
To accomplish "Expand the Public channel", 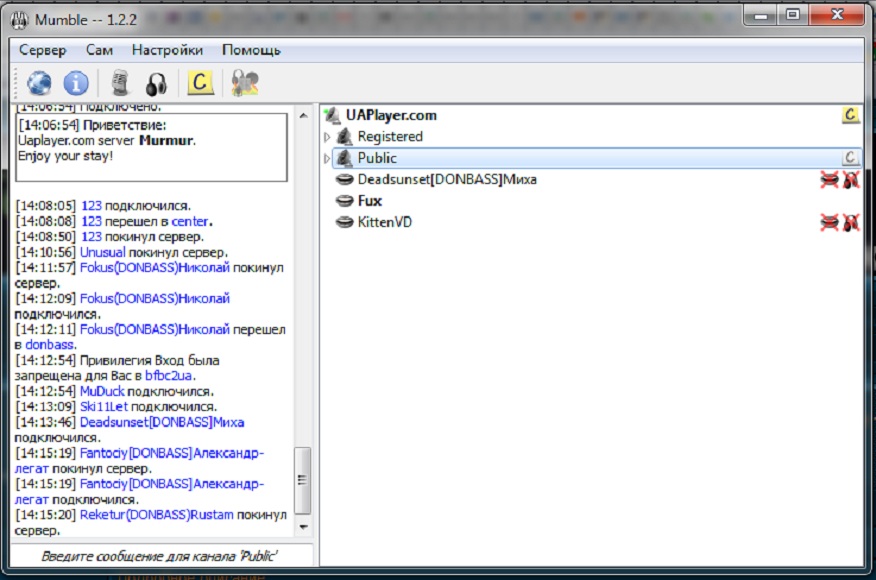I will (x=327, y=159).
